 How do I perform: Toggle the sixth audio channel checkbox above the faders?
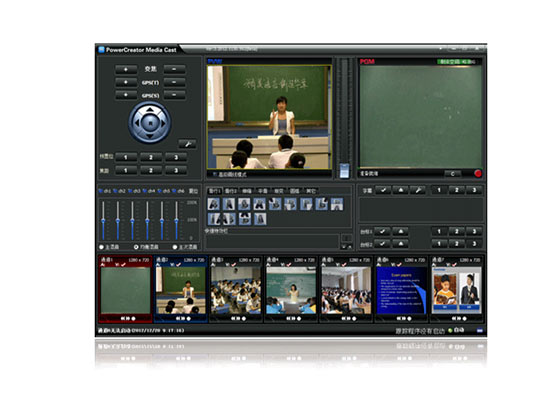(174, 191)
